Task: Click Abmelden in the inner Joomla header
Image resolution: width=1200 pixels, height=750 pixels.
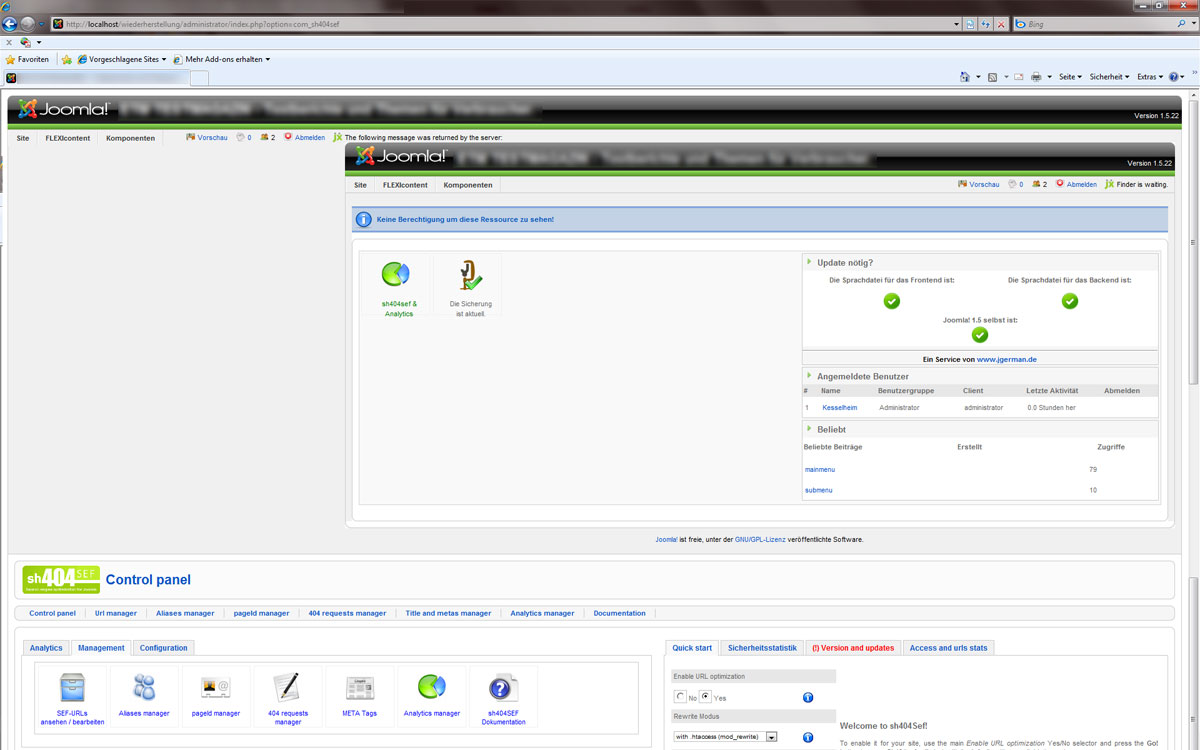Action: tap(1082, 185)
